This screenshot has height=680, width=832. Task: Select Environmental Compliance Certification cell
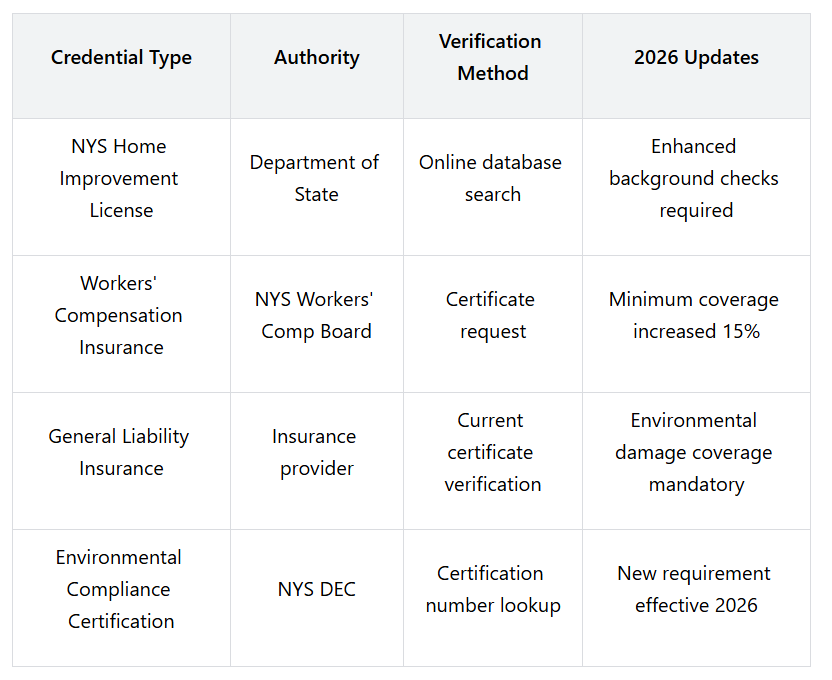tap(120, 589)
